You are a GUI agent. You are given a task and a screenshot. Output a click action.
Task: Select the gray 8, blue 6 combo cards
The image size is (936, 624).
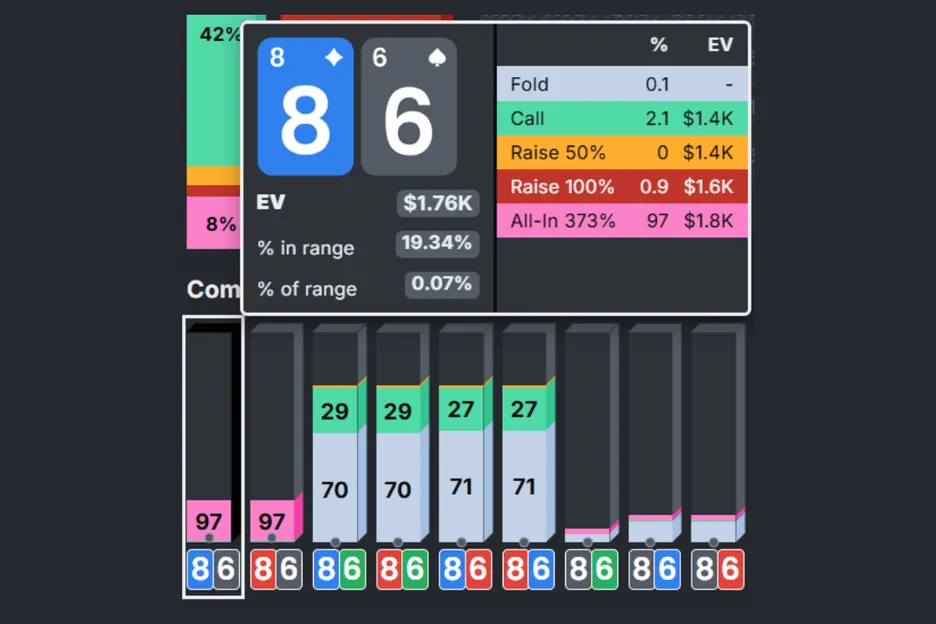[x=654, y=570]
